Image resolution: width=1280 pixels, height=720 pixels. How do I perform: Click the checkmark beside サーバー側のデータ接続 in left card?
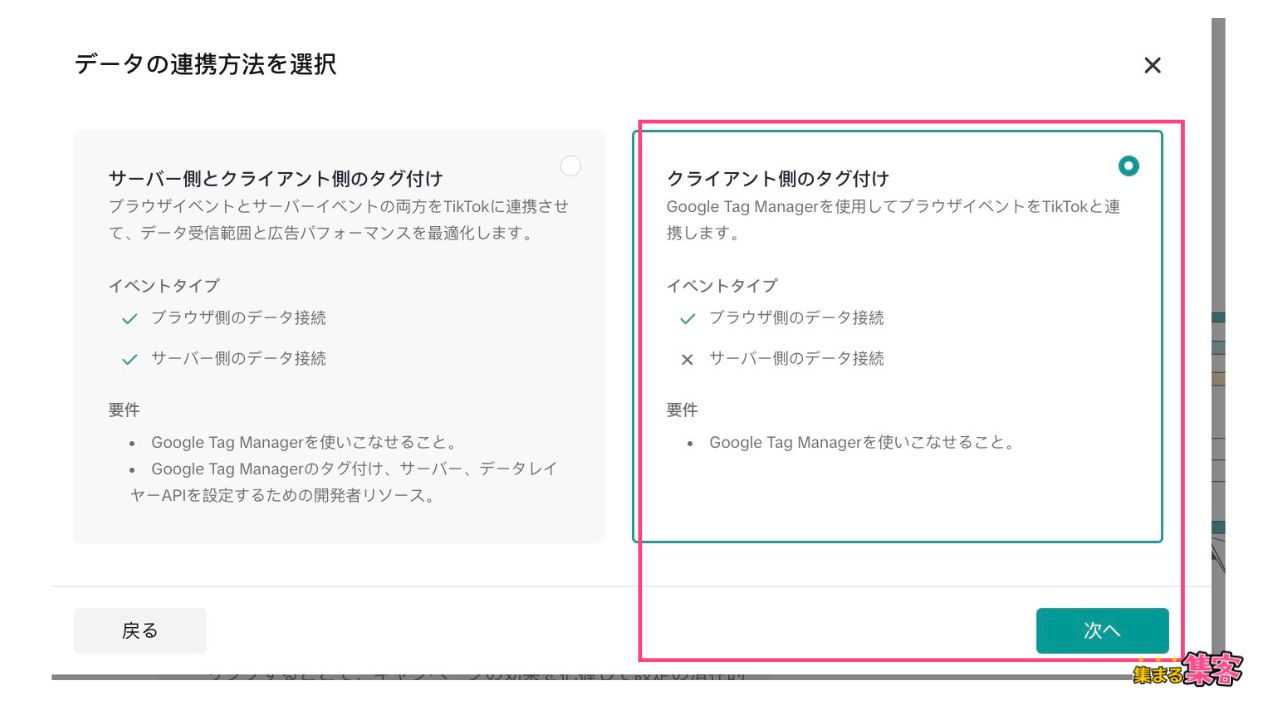pyautogui.click(x=129, y=360)
